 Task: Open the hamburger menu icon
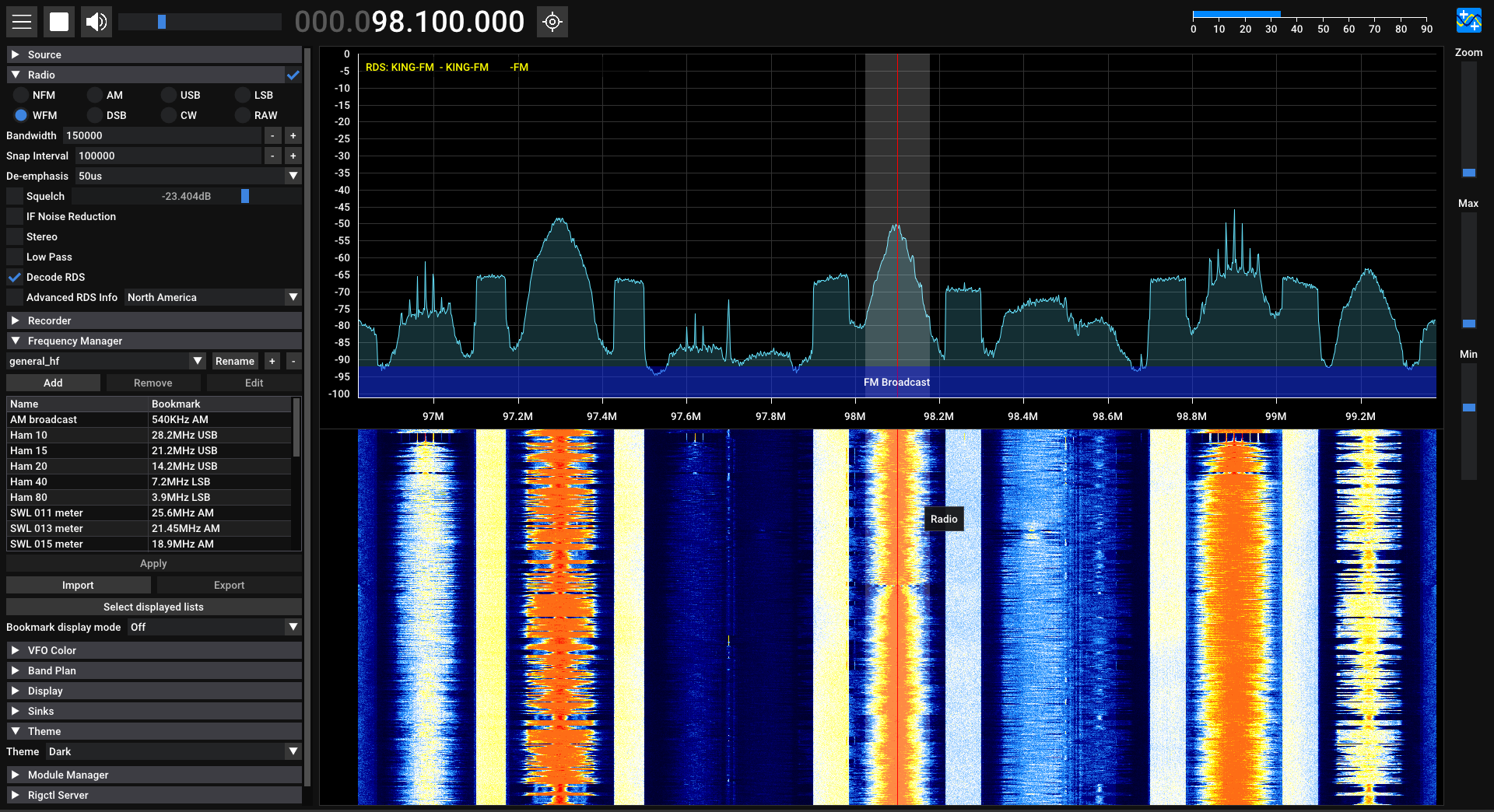pyautogui.click(x=22, y=22)
